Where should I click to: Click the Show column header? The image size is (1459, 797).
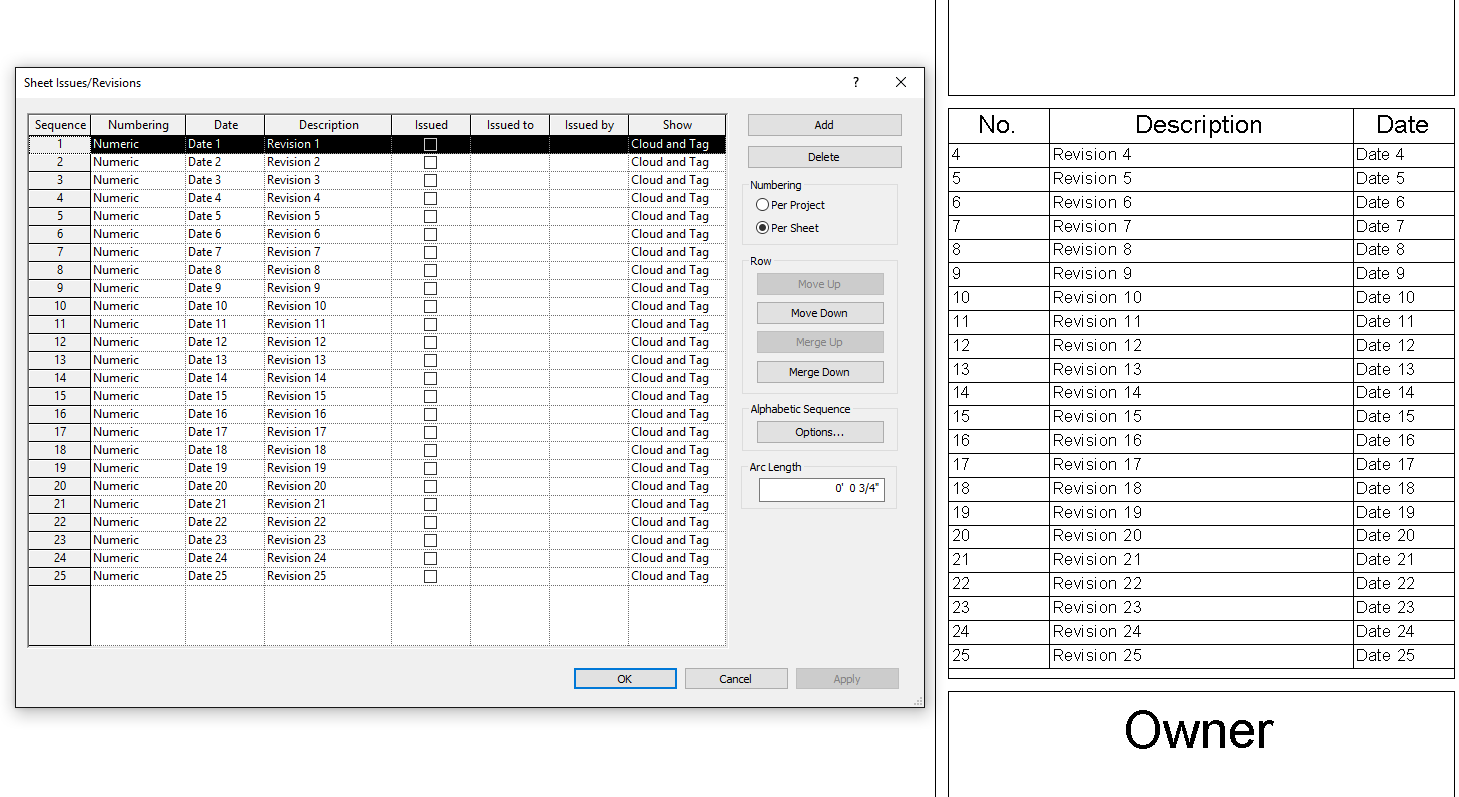pyautogui.click(x=677, y=125)
